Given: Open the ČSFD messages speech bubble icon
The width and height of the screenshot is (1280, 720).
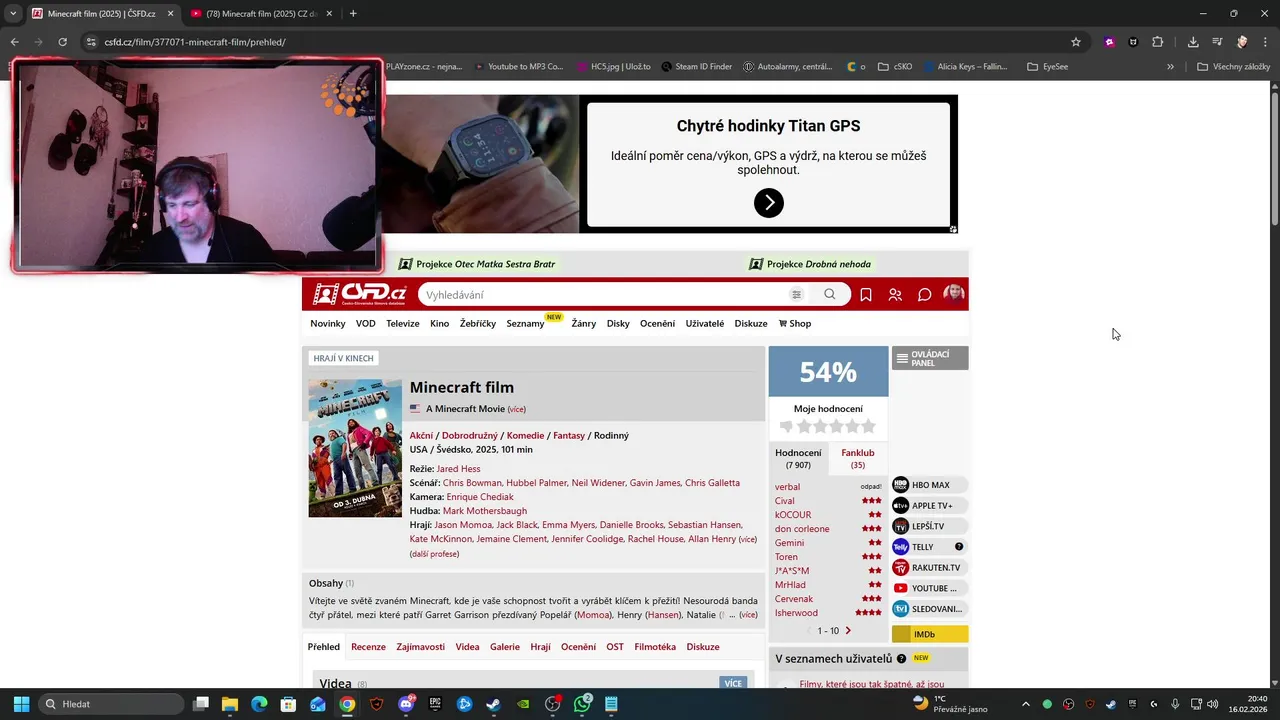Looking at the screenshot, I should pyautogui.click(x=925, y=295).
